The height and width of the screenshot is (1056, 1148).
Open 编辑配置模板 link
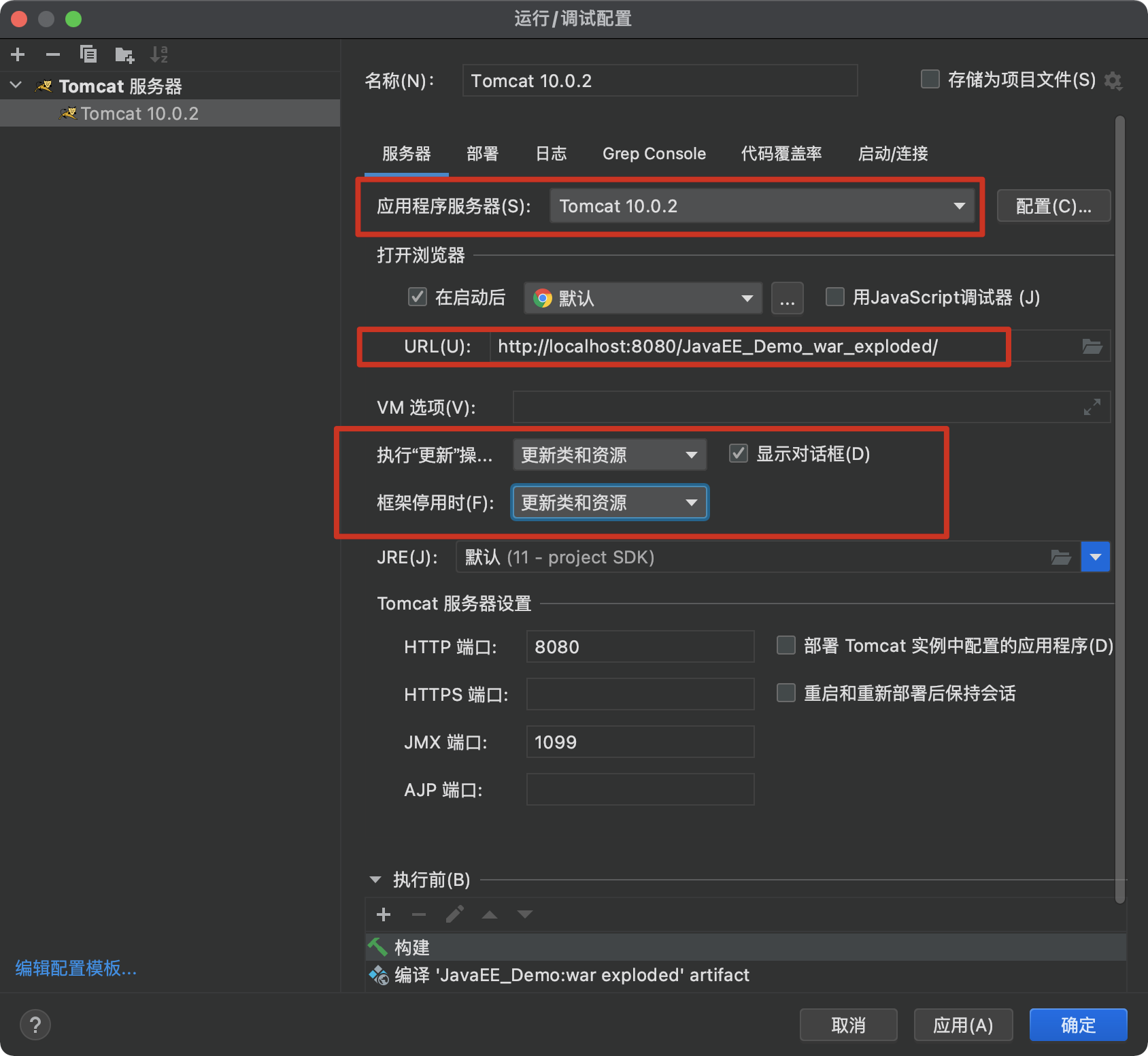[x=76, y=968]
